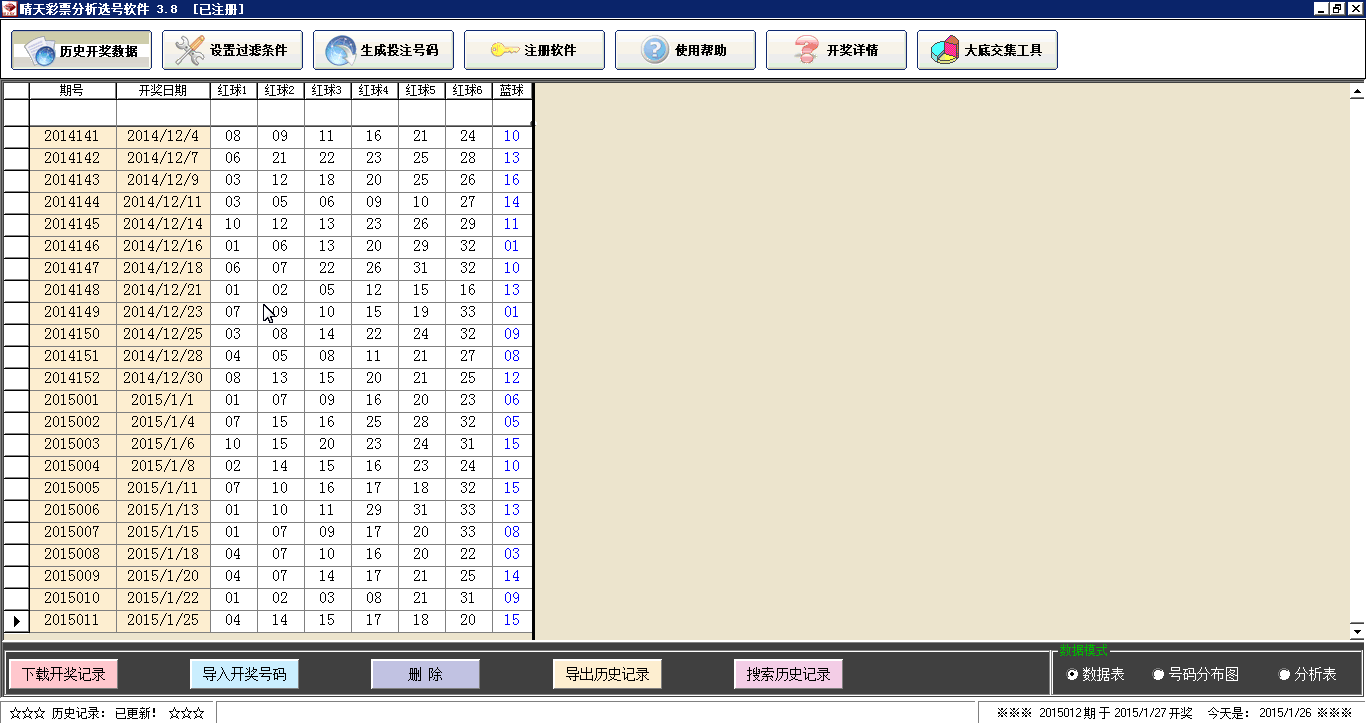Click the 期号 column header
The width and height of the screenshot is (1366, 724).
click(x=72, y=91)
